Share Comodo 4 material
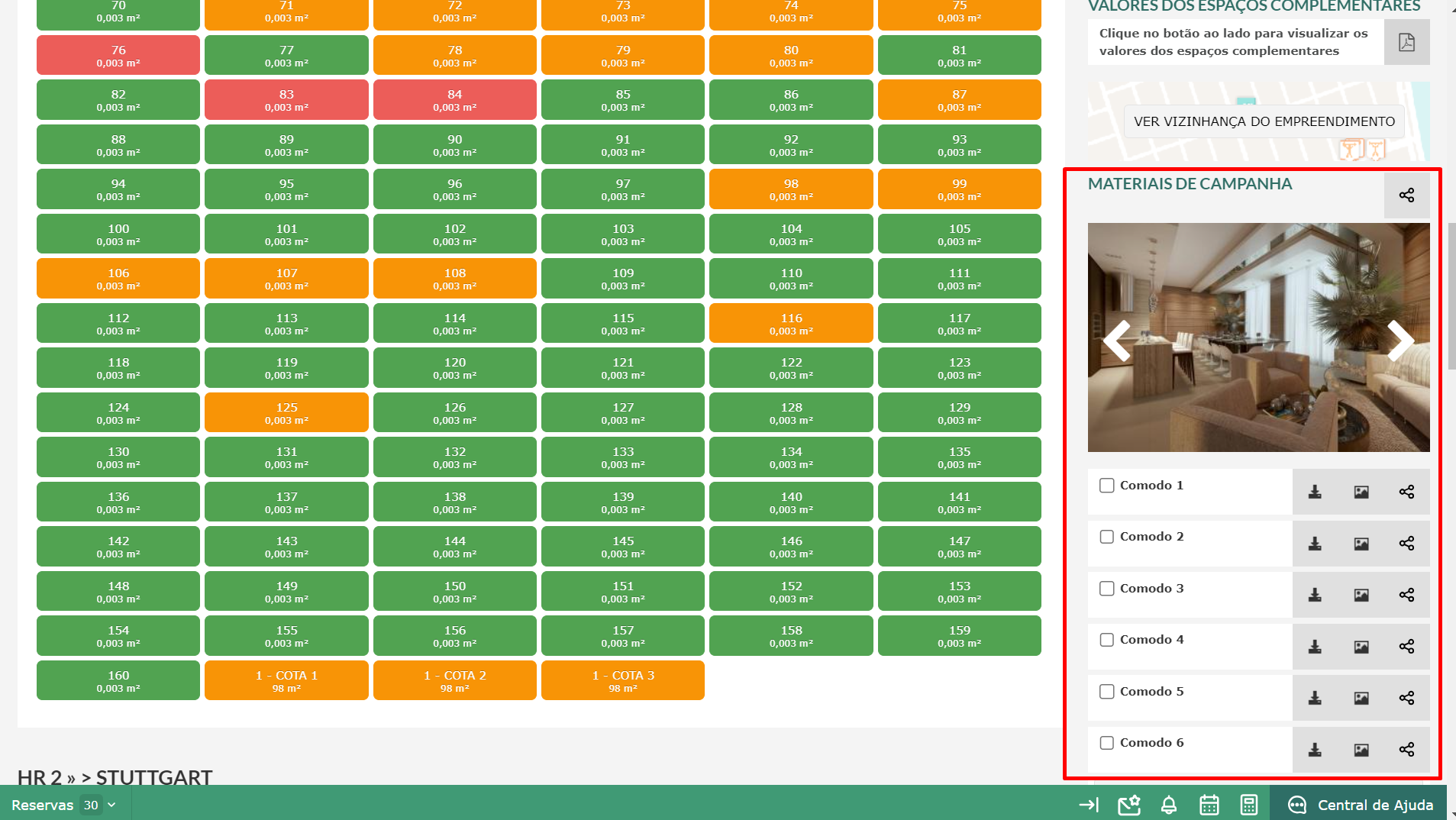The image size is (1456, 820). [x=1406, y=647]
